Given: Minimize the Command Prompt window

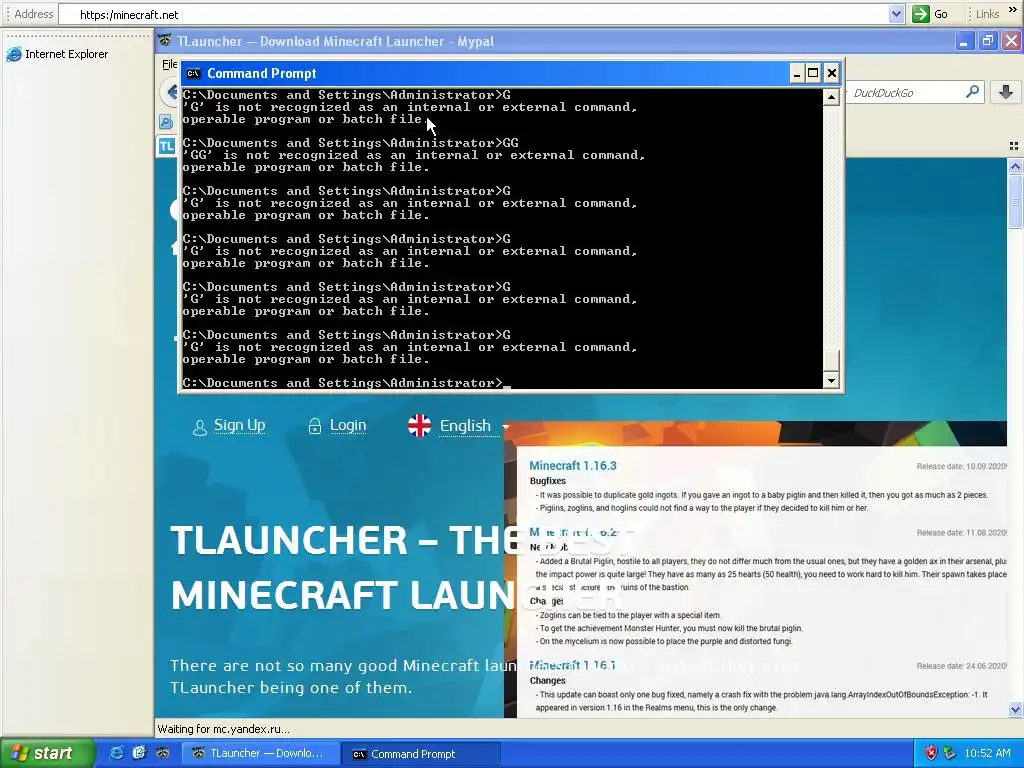Looking at the screenshot, I should (796, 73).
